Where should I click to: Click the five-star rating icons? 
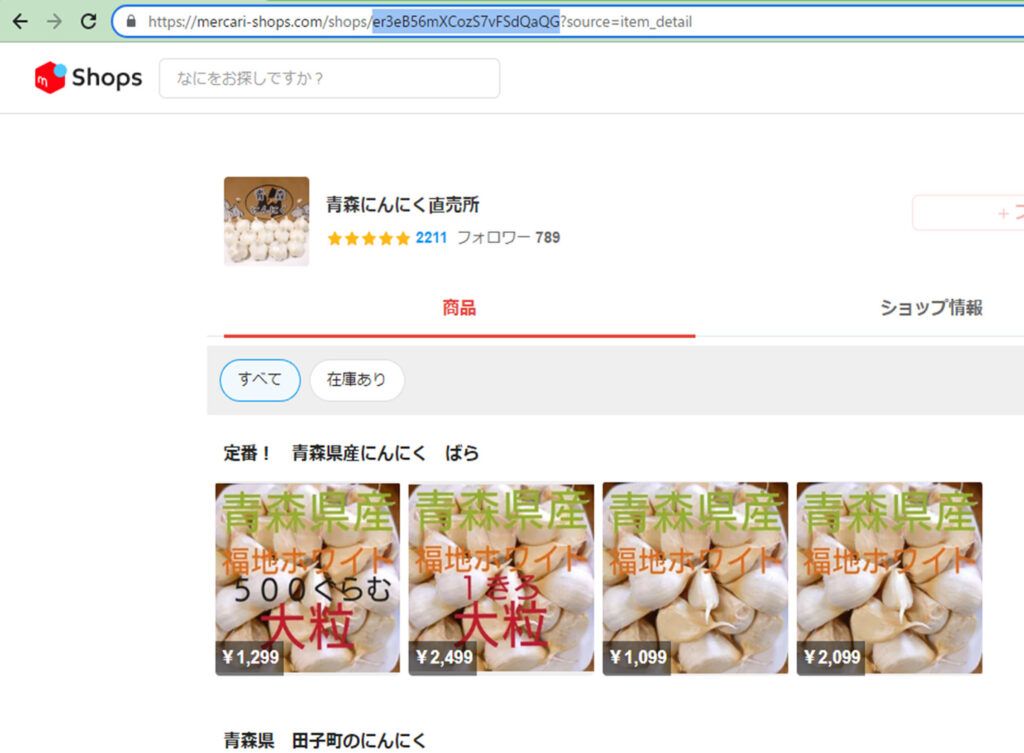368,238
